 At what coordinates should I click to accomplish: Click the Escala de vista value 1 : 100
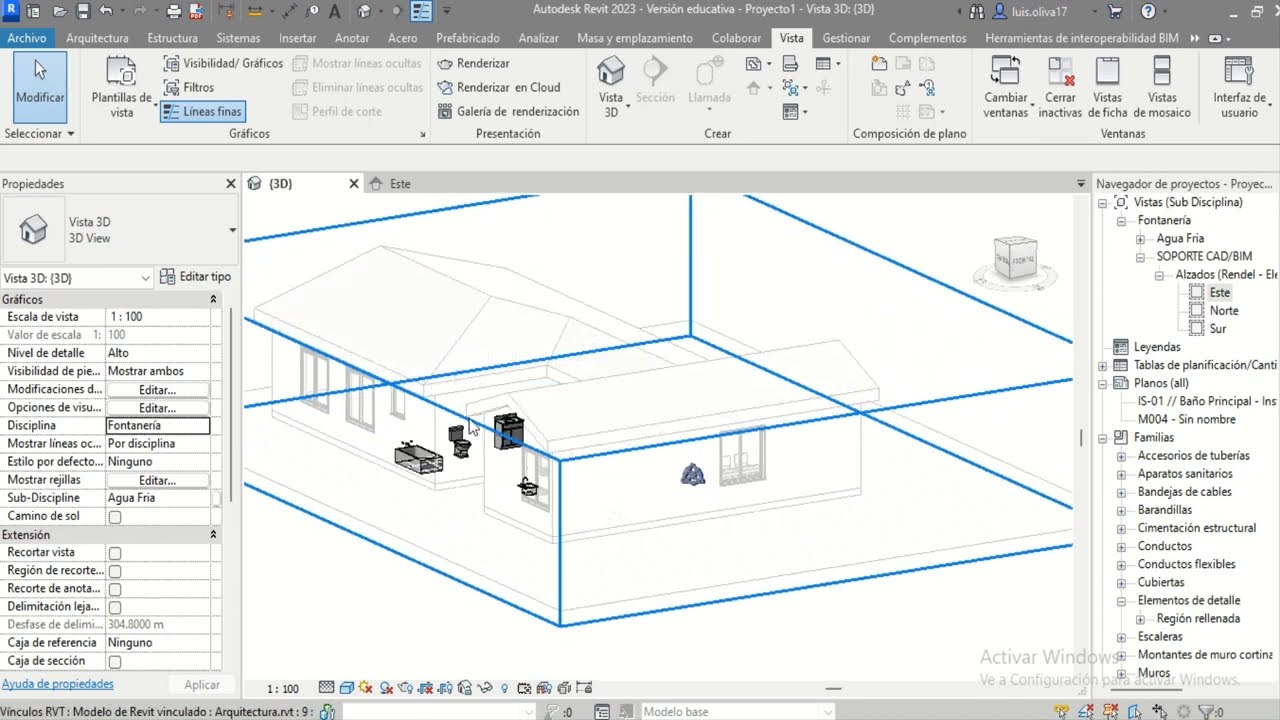pos(158,317)
